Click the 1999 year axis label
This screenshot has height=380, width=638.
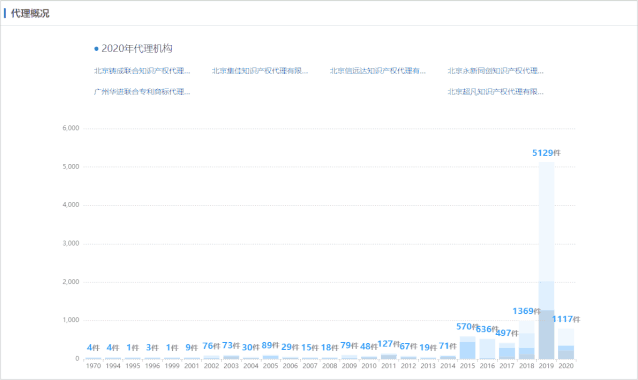pyautogui.click(x=172, y=366)
